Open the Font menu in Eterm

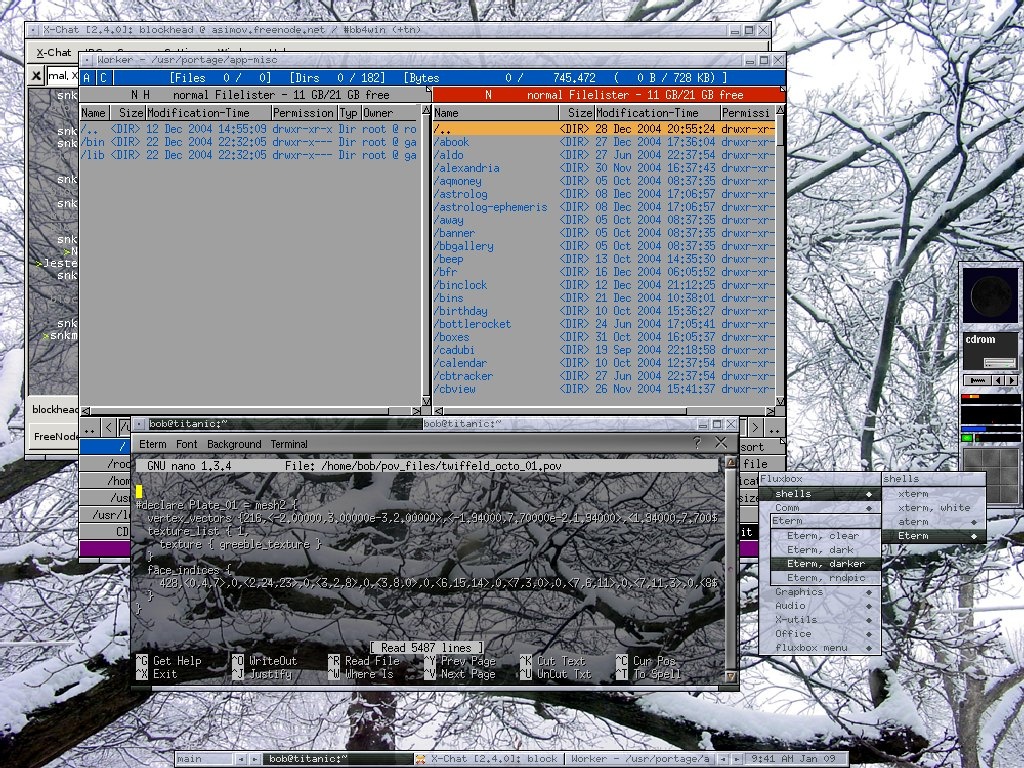186,444
